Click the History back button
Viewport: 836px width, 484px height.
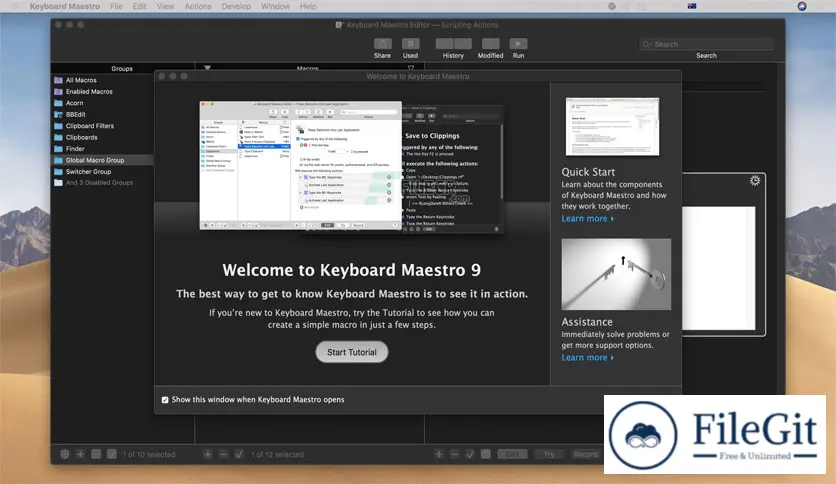click(444, 44)
